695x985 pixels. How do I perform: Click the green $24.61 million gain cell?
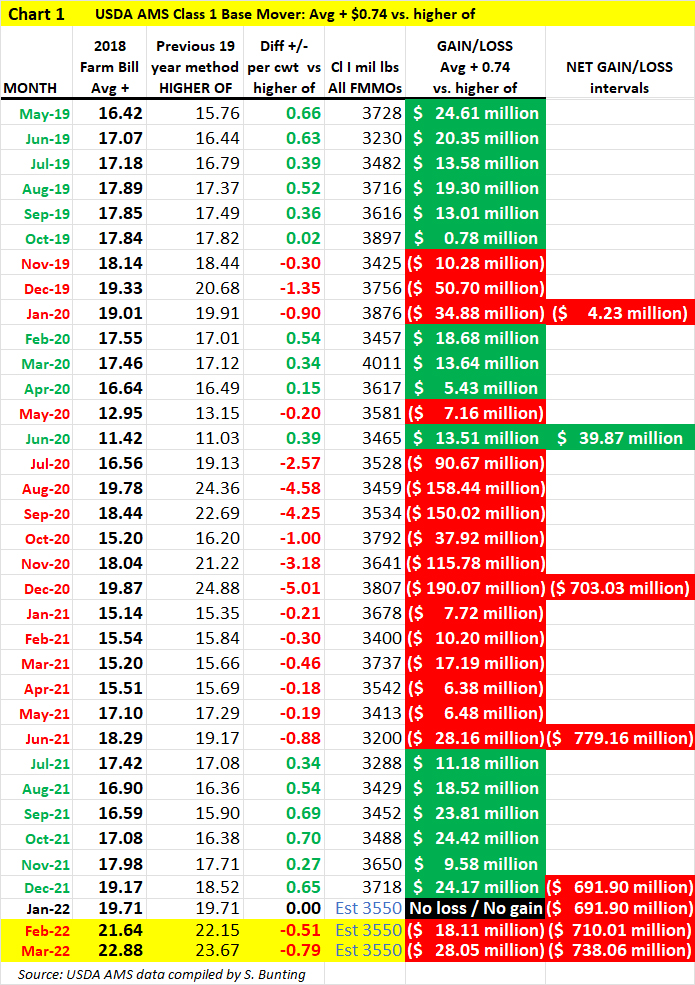coord(475,113)
